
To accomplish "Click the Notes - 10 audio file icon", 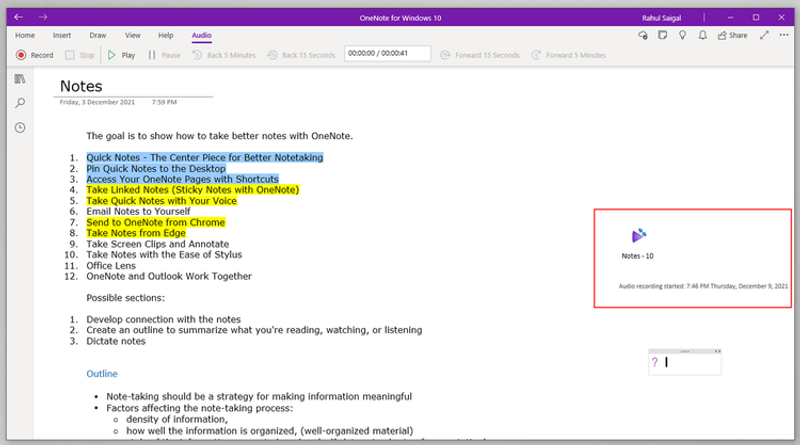I will pyautogui.click(x=638, y=235).
